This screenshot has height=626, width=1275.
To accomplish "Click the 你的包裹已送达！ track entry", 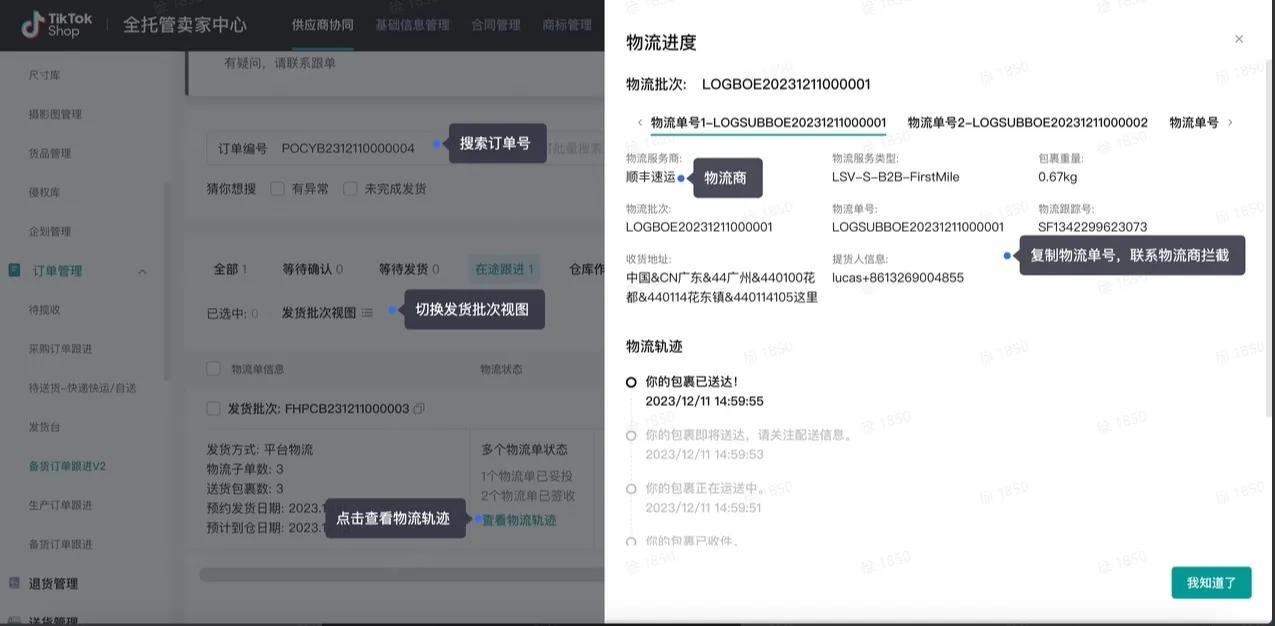I will pyautogui.click(x=692, y=382).
